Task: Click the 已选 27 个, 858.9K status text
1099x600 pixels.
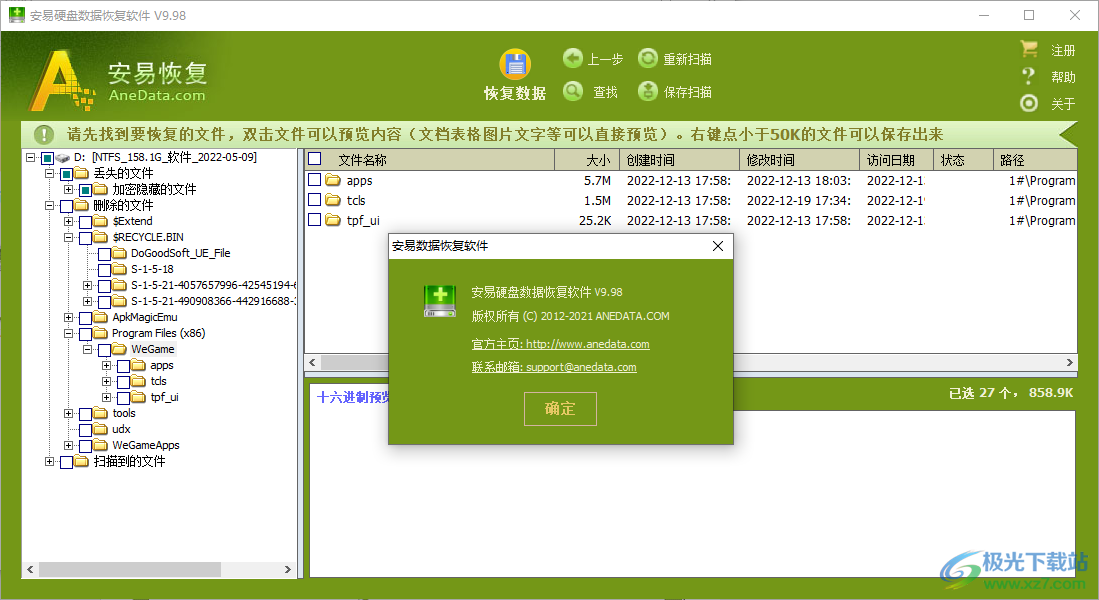Action: [1011, 393]
